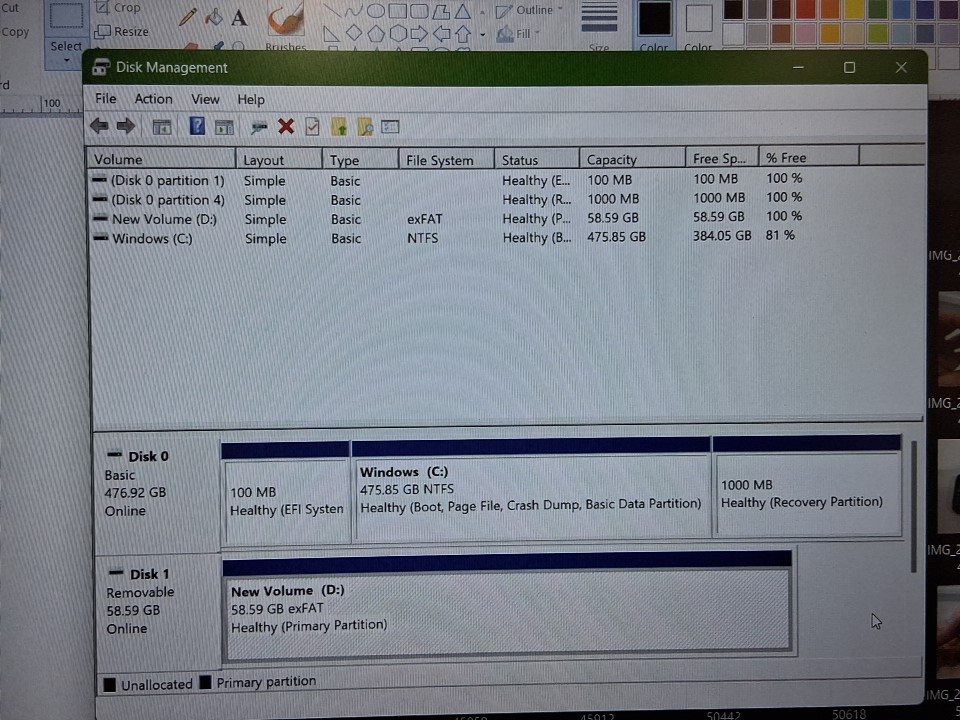
Task: Click the folder search toolbar icon
Action: (366, 127)
